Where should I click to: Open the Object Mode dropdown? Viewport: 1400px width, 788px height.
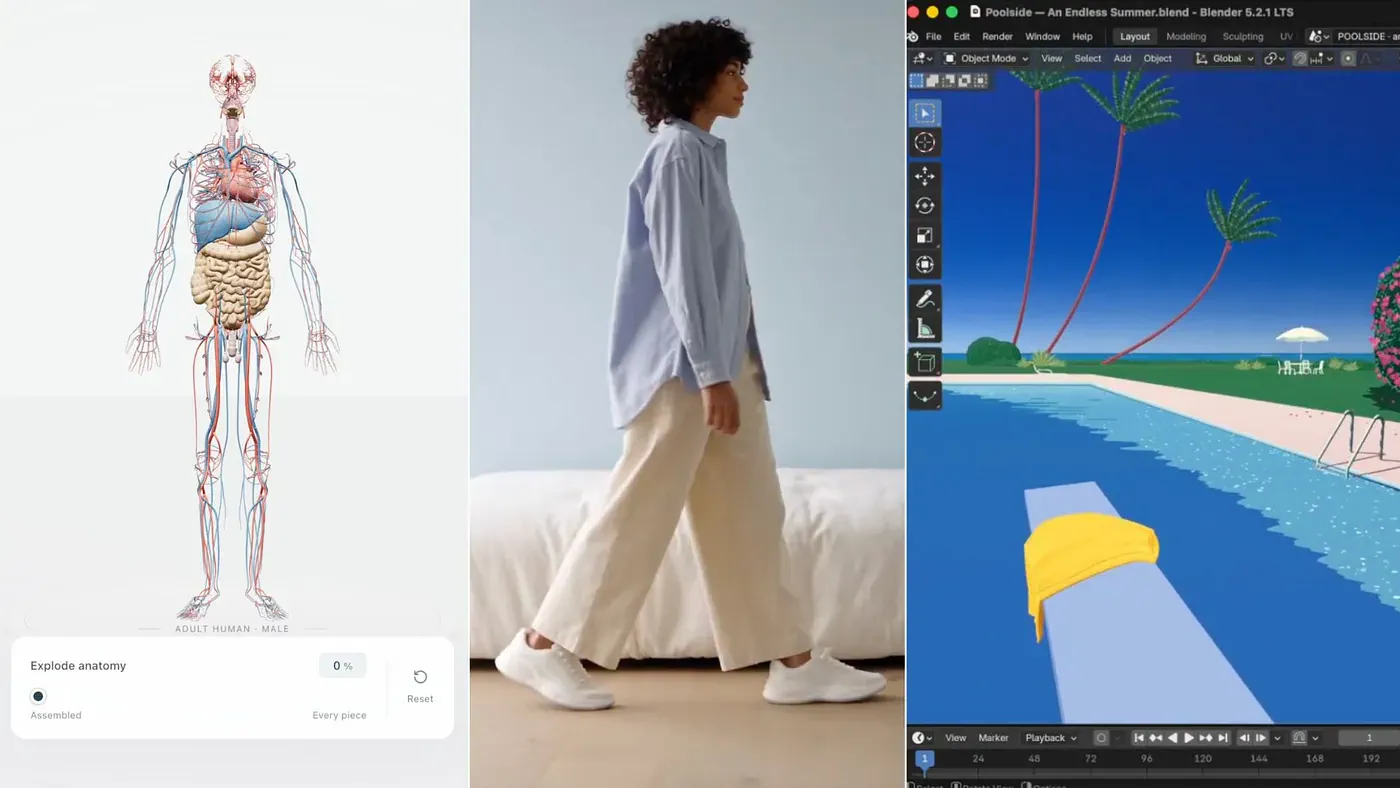(x=986, y=59)
